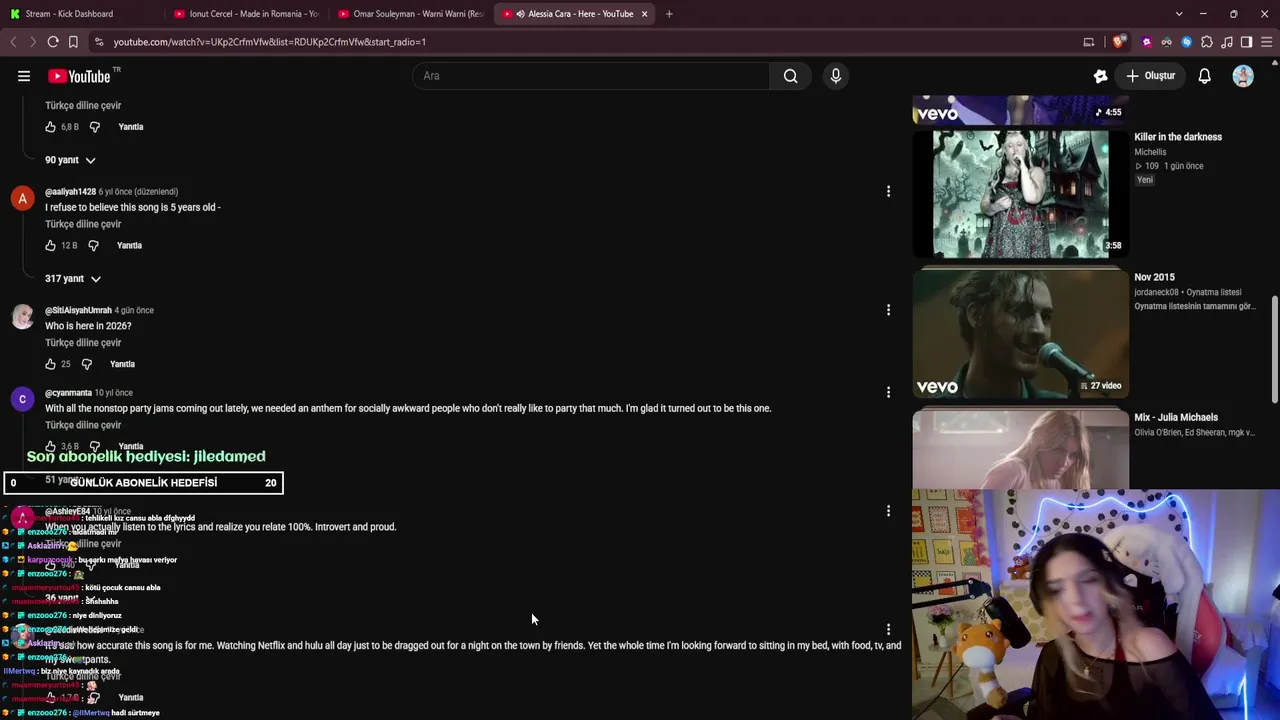Open the tab search dropdown chevron
The height and width of the screenshot is (720, 1280).
[1179, 14]
